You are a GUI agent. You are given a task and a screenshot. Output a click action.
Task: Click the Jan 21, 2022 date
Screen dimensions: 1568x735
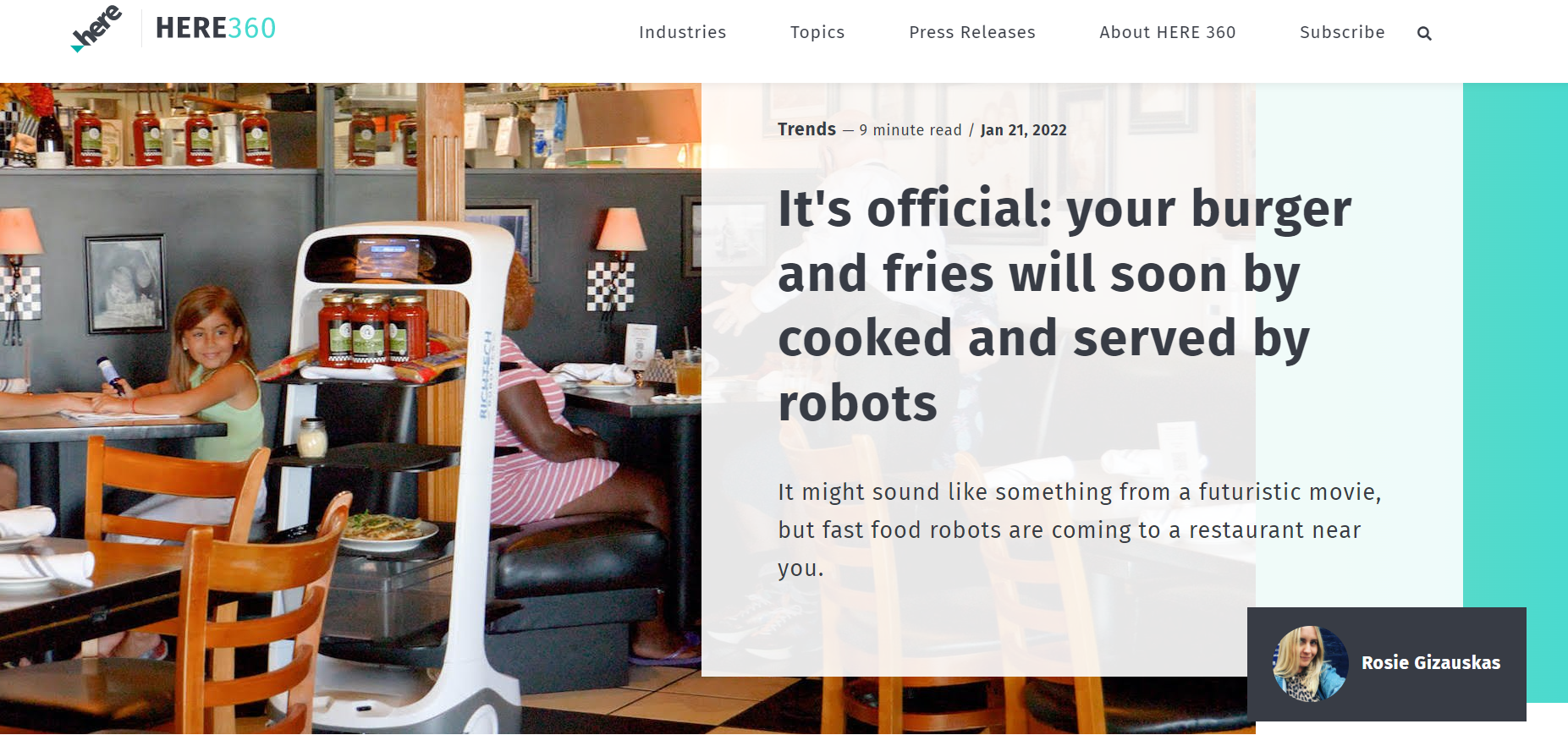coord(1023,129)
